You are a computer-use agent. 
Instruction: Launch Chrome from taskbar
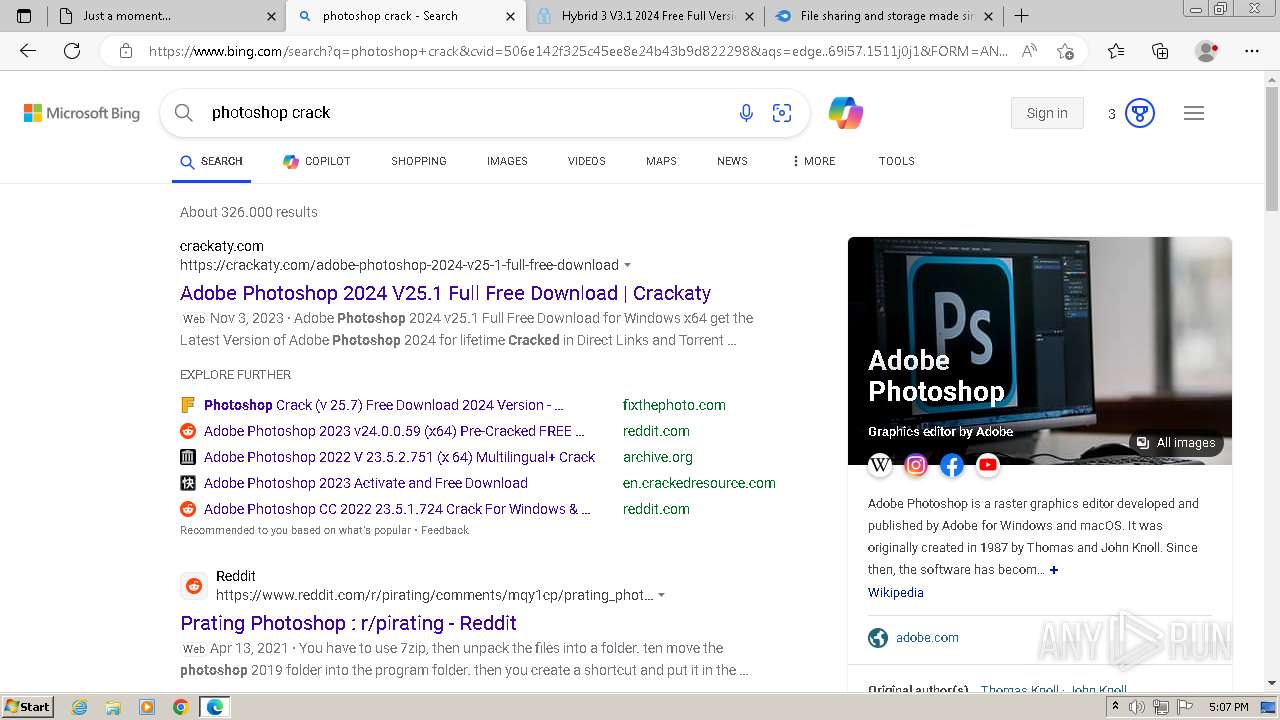(180, 707)
